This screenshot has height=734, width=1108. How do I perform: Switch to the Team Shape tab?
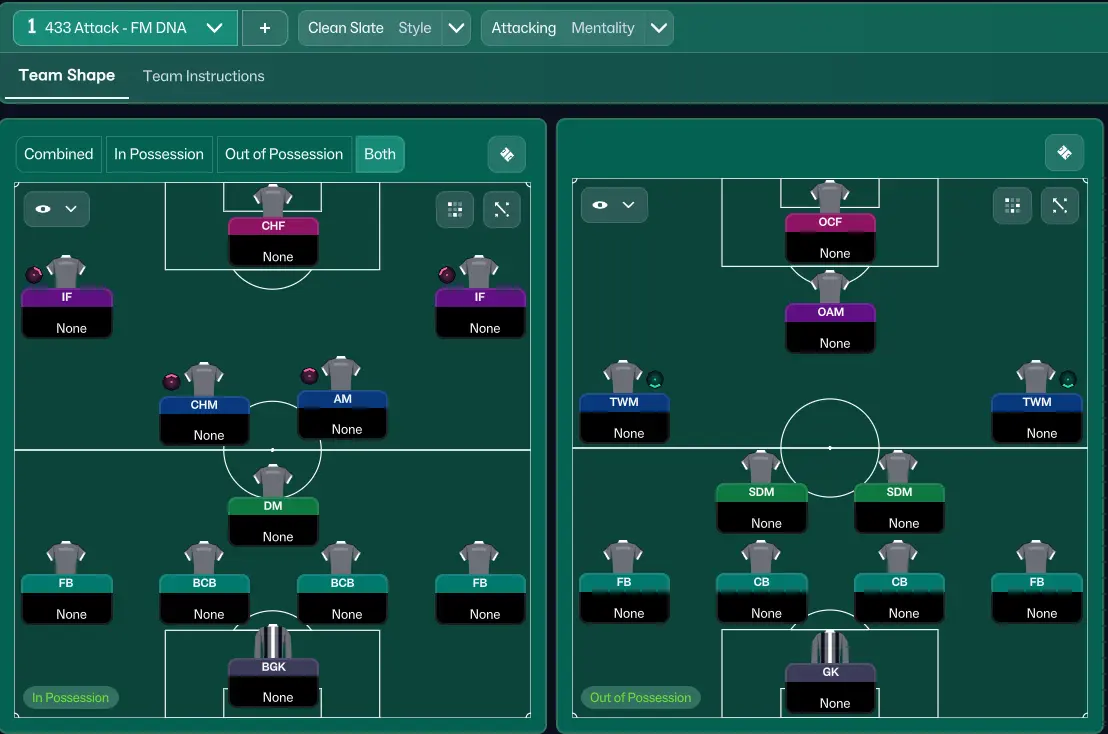66,76
